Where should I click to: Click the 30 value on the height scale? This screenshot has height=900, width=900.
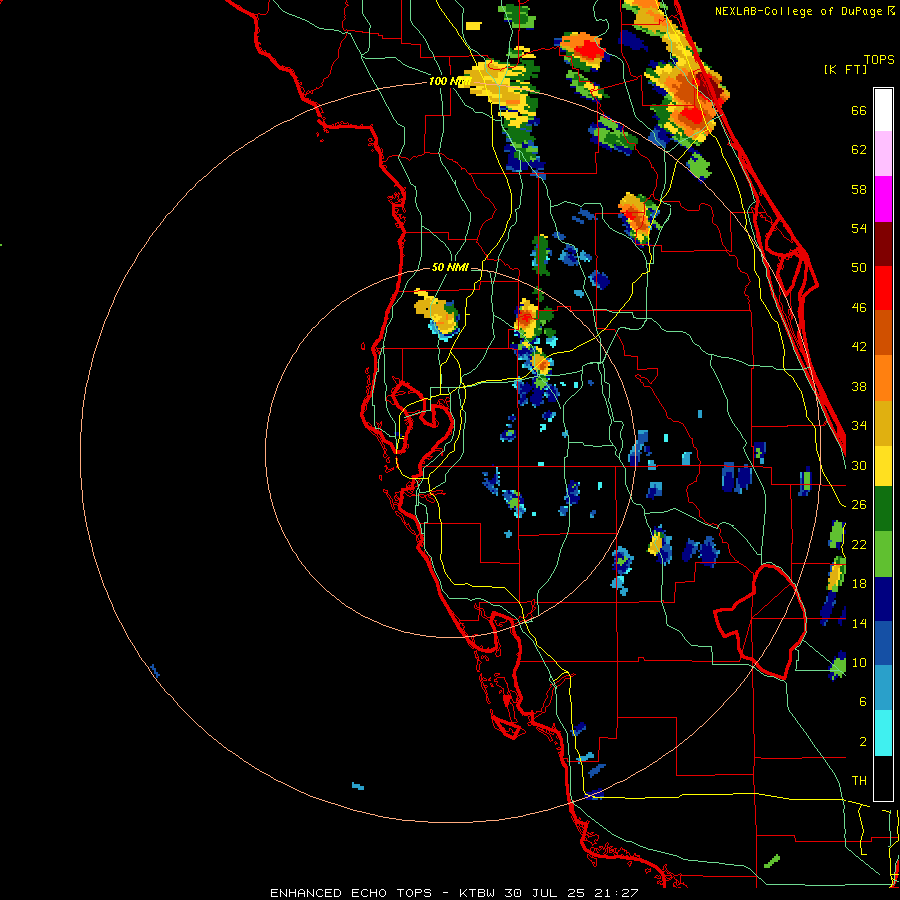(859, 465)
